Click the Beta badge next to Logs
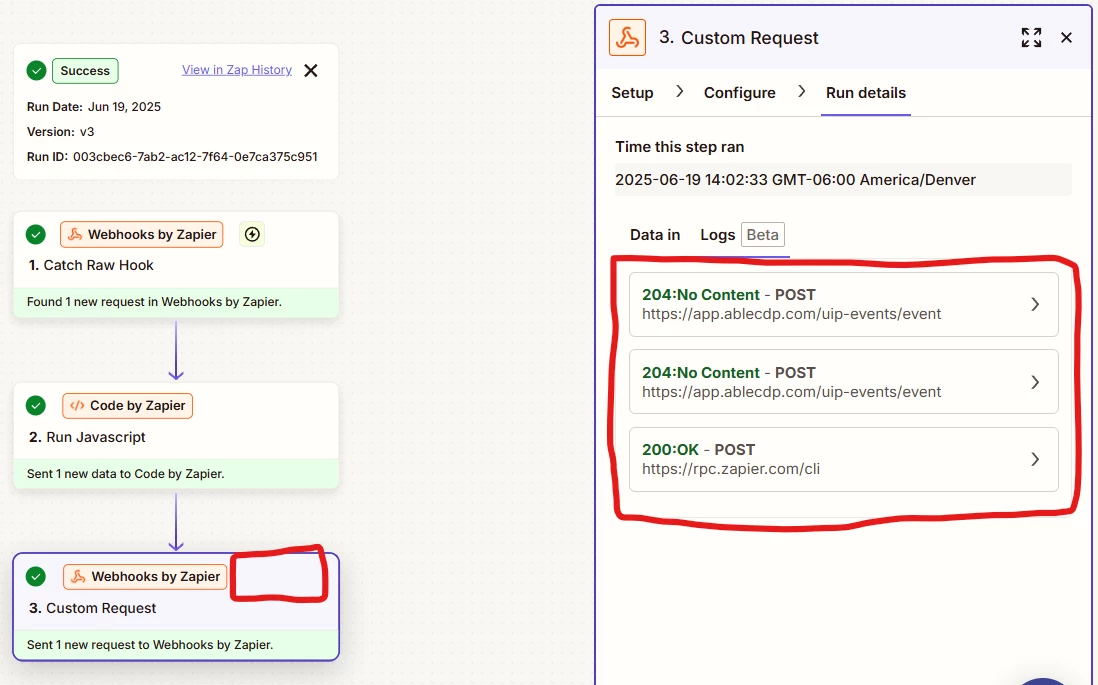The image size is (1098, 685). point(763,235)
